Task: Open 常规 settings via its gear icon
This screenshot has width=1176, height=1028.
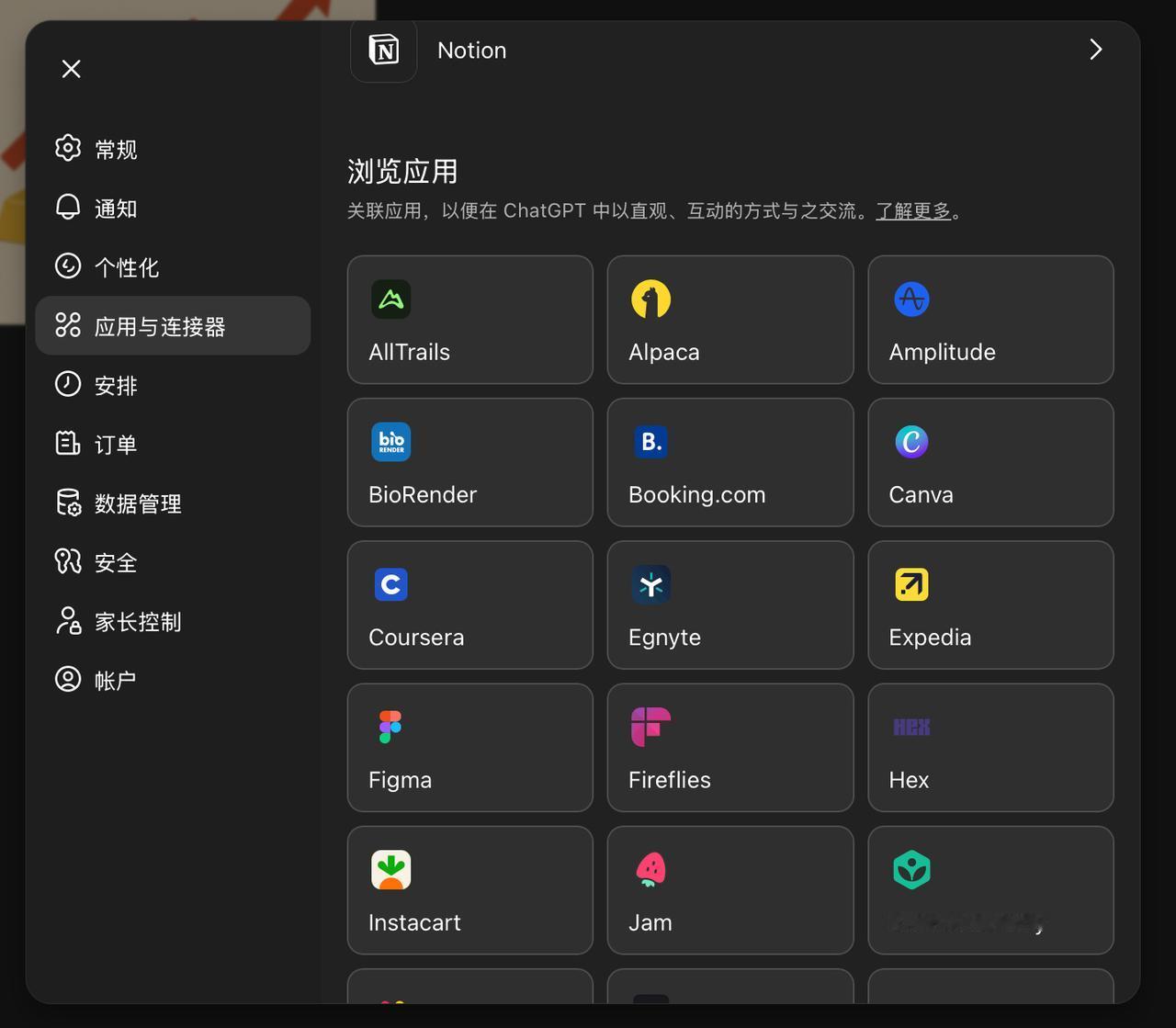Action: 68,148
